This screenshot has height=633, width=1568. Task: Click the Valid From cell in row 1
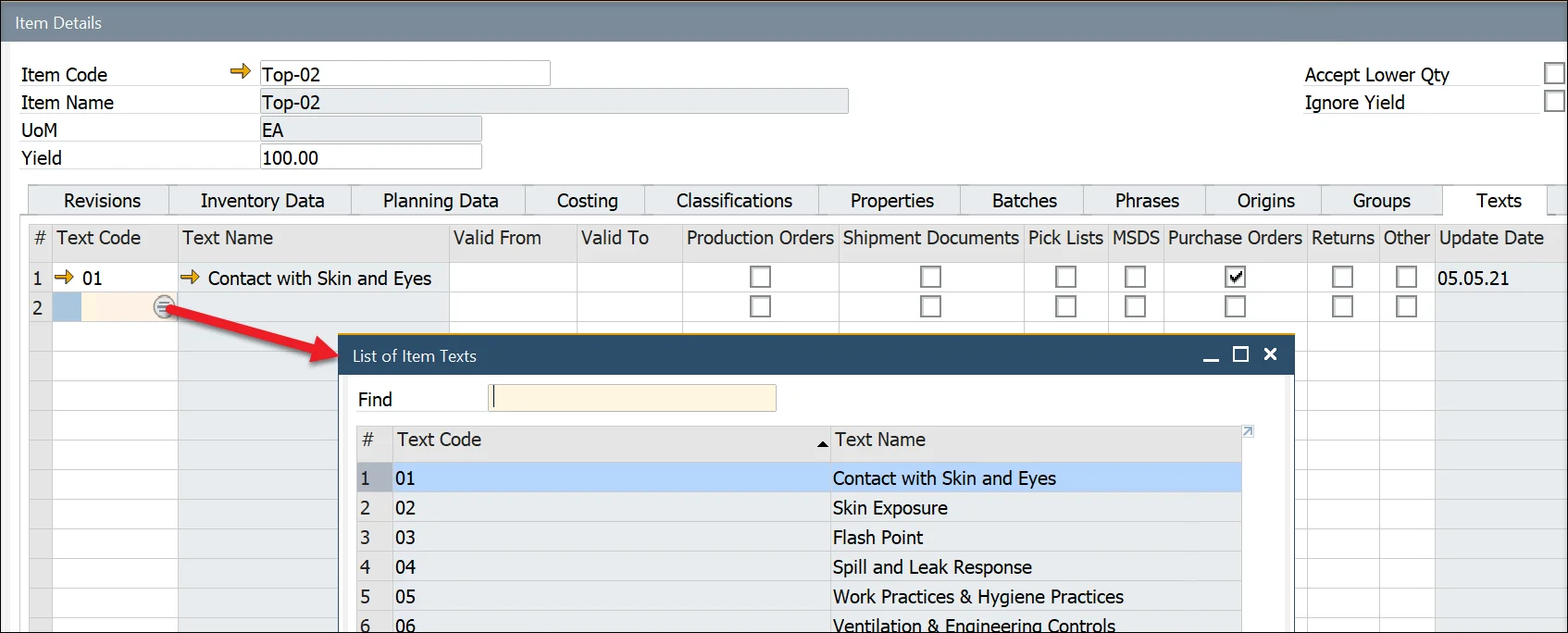coord(513,278)
